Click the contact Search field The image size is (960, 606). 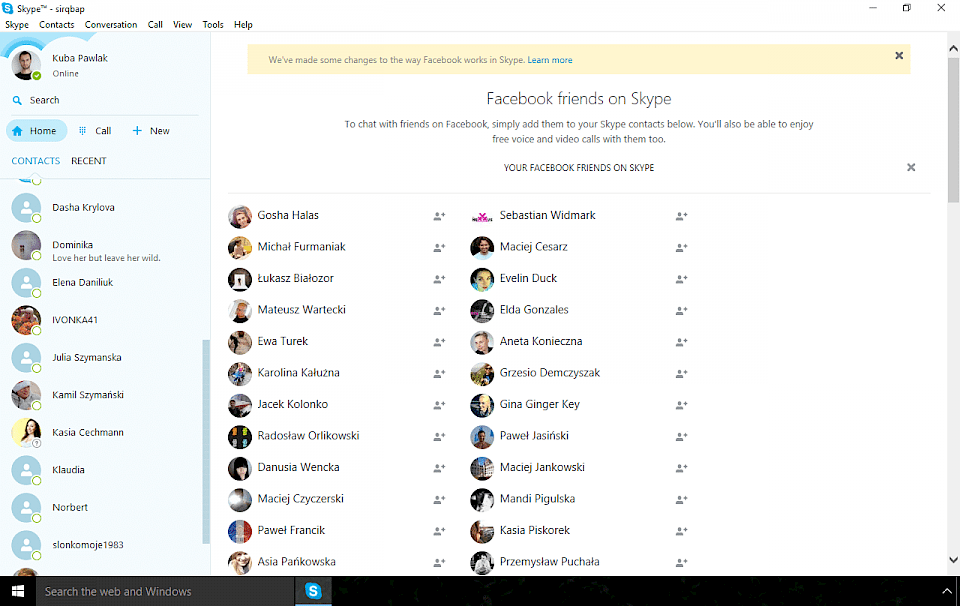pos(104,100)
